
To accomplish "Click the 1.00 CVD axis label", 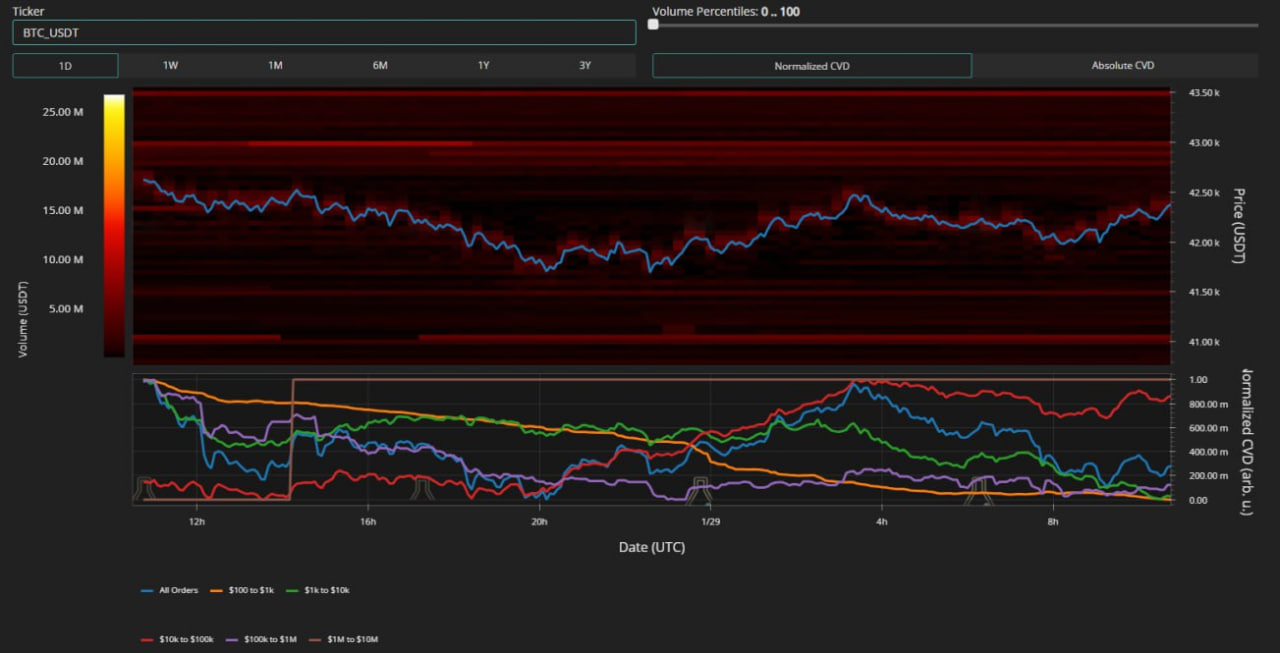I will click(x=1196, y=380).
